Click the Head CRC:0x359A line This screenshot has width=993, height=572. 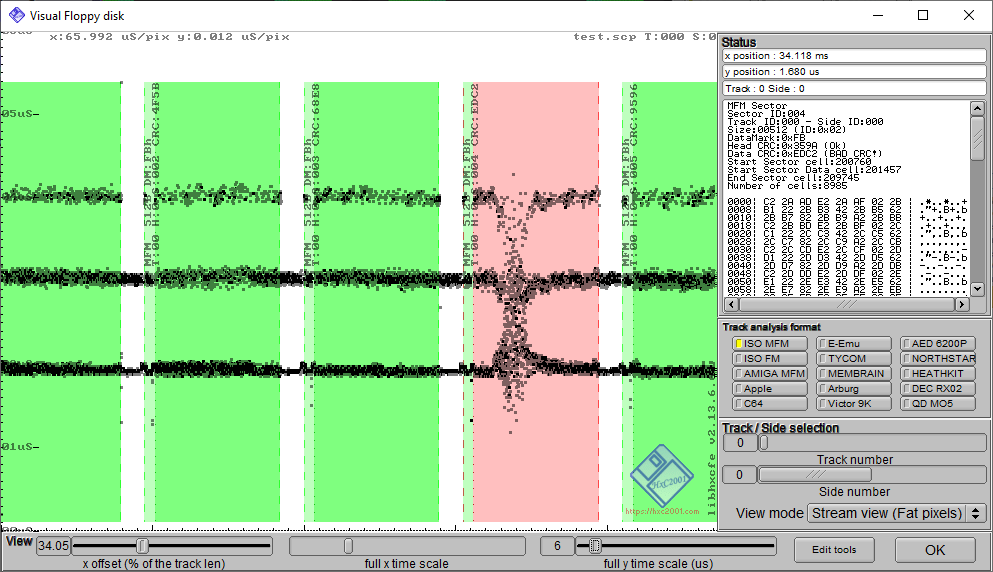pos(787,146)
